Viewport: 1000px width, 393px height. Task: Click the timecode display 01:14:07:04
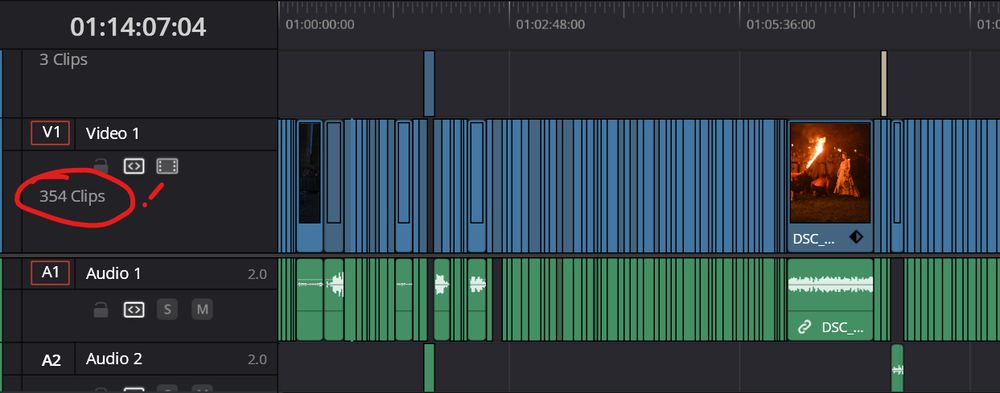click(x=138, y=27)
